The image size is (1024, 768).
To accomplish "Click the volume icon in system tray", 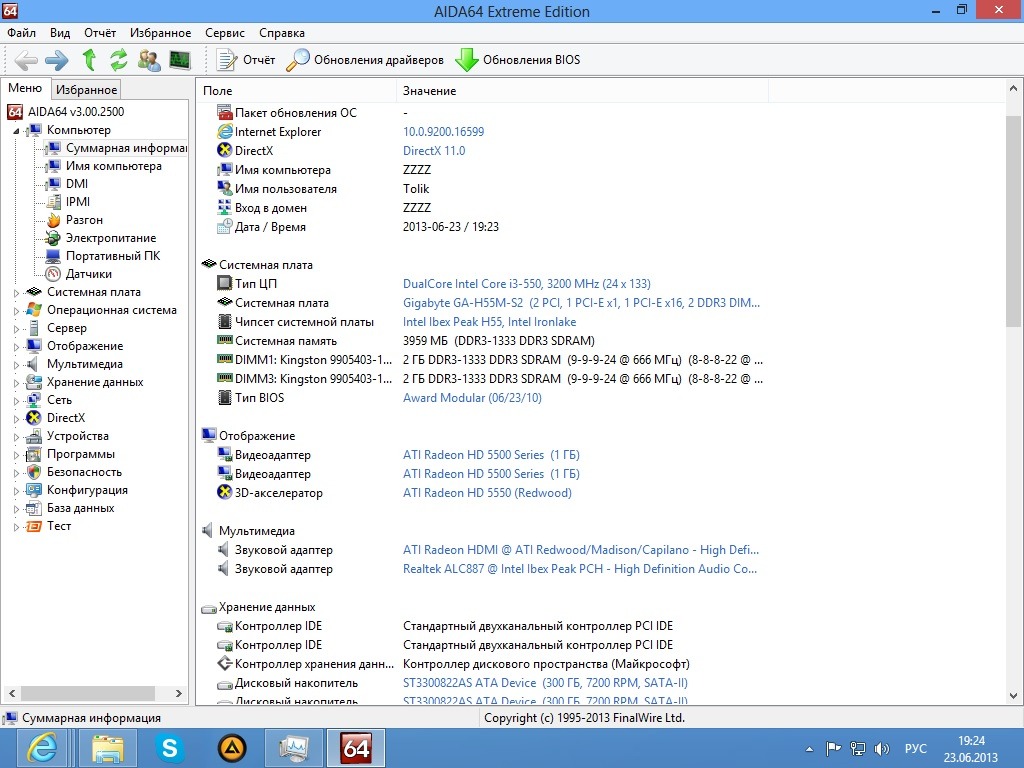I will [x=882, y=749].
